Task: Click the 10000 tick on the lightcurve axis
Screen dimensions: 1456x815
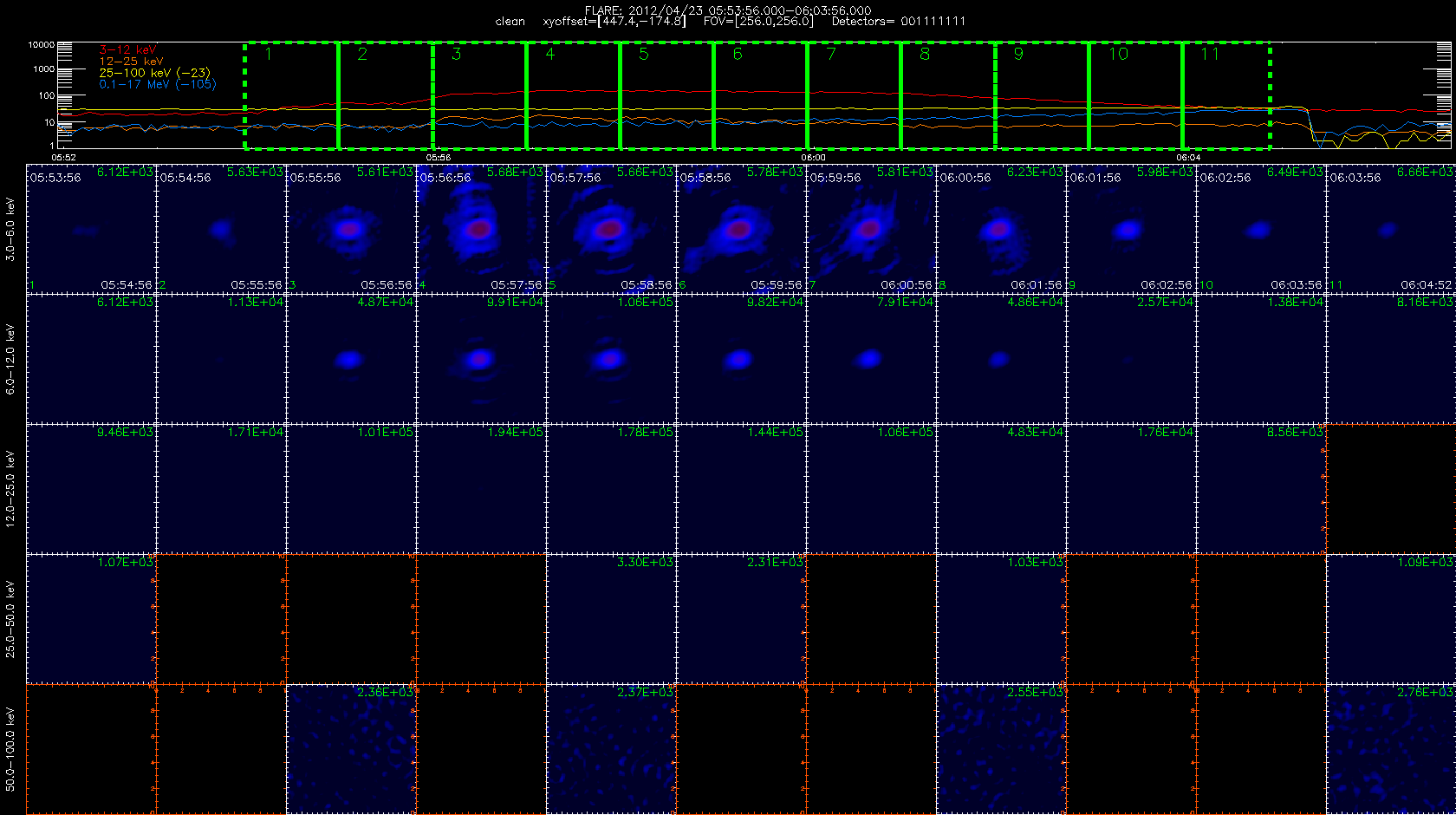Action: click(x=41, y=44)
